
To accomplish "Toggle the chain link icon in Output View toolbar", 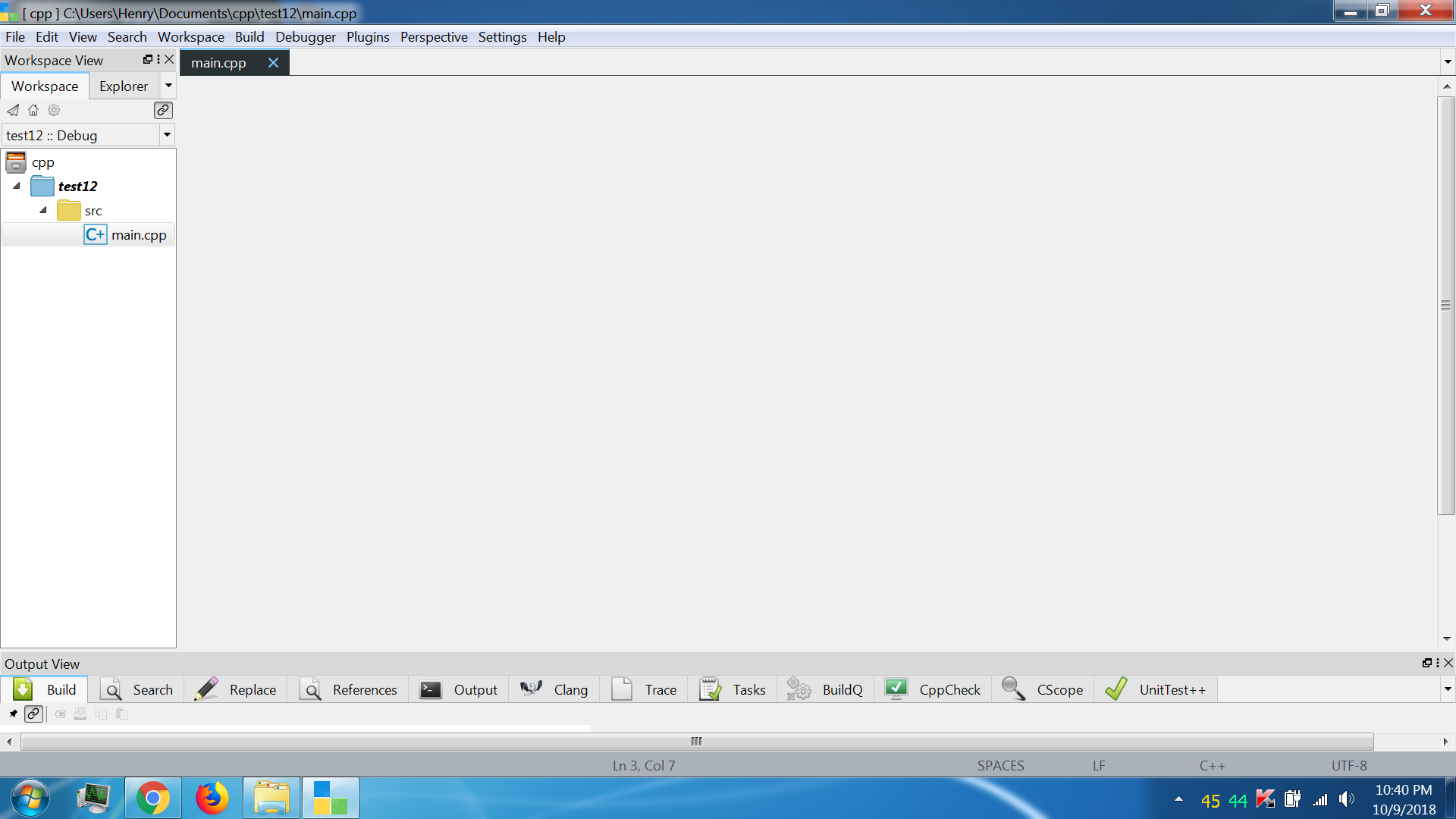I will point(33,714).
